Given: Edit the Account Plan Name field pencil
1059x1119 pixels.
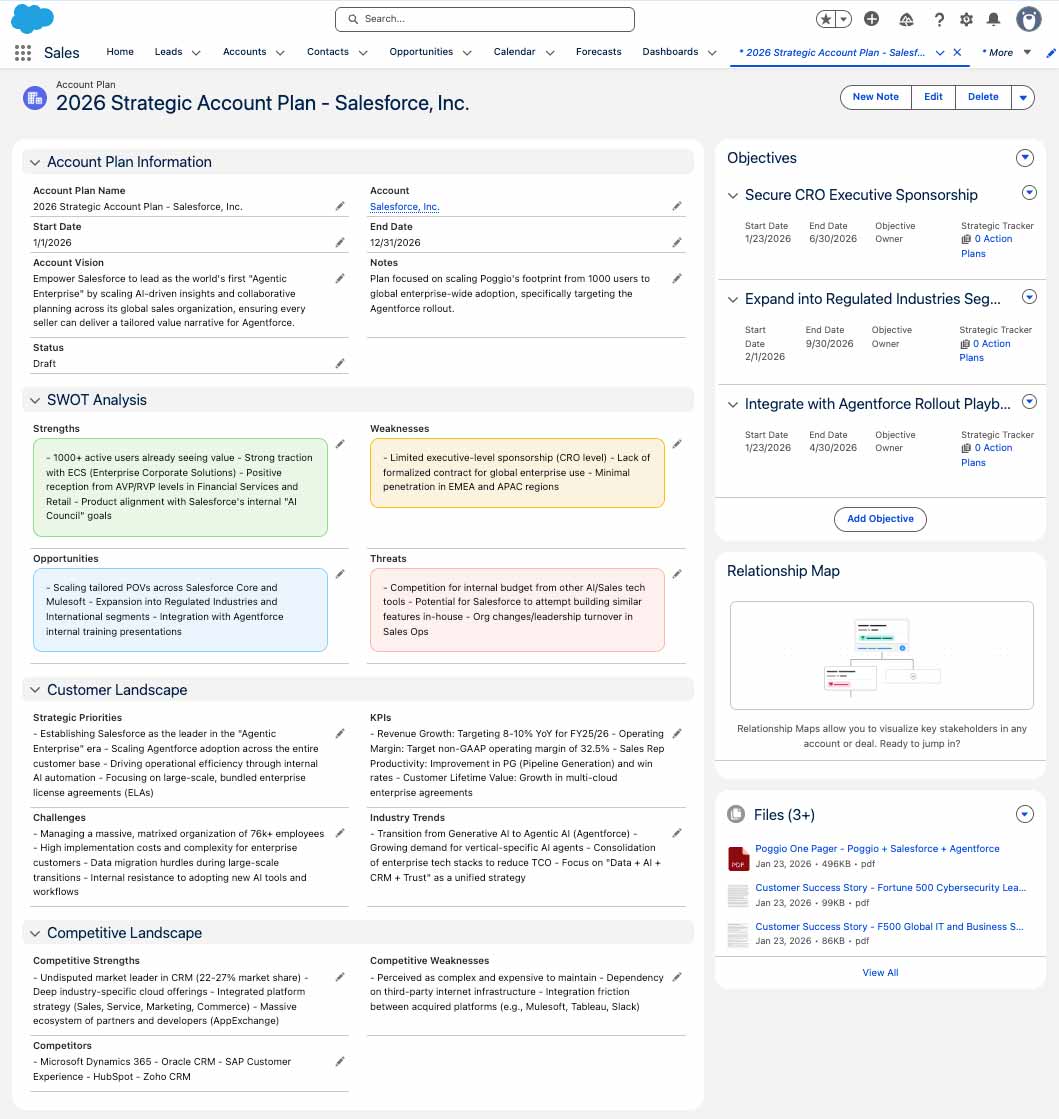Looking at the screenshot, I should pyautogui.click(x=340, y=206).
